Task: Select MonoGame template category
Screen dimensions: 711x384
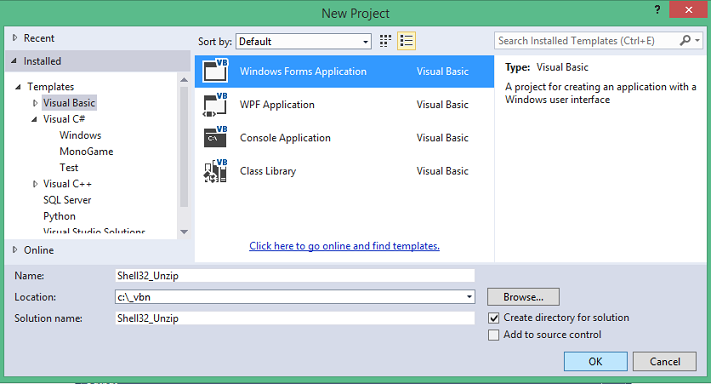Action: (86, 151)
